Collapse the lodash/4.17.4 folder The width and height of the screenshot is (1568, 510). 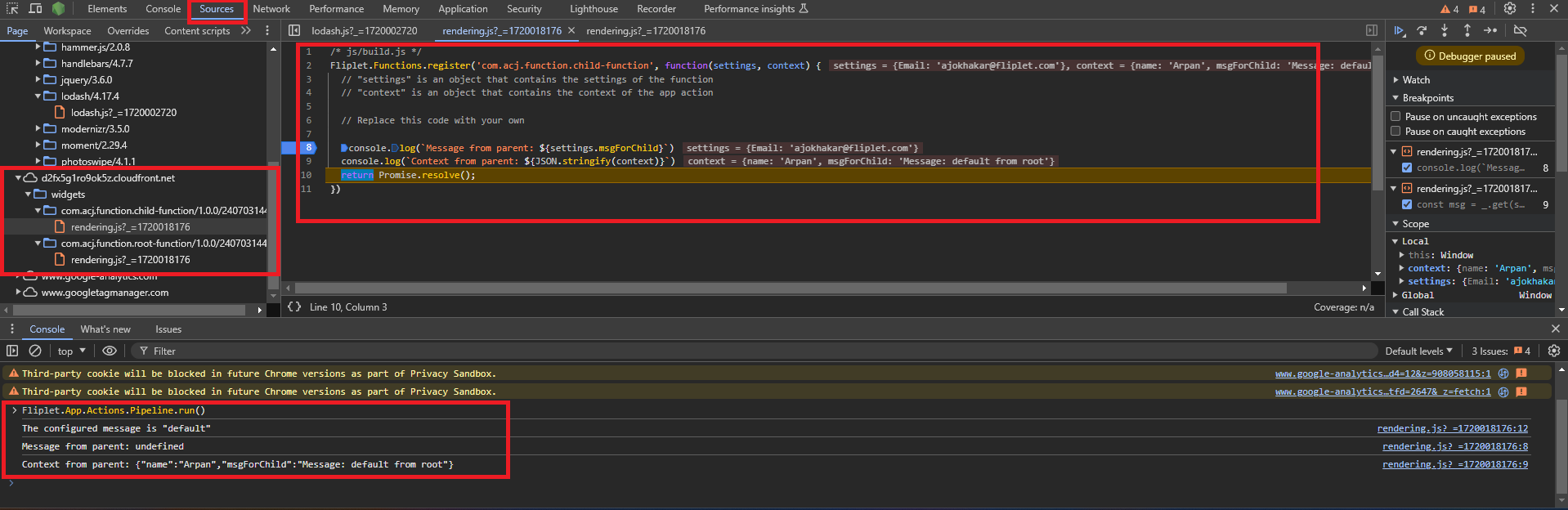(x=38, y=96)
